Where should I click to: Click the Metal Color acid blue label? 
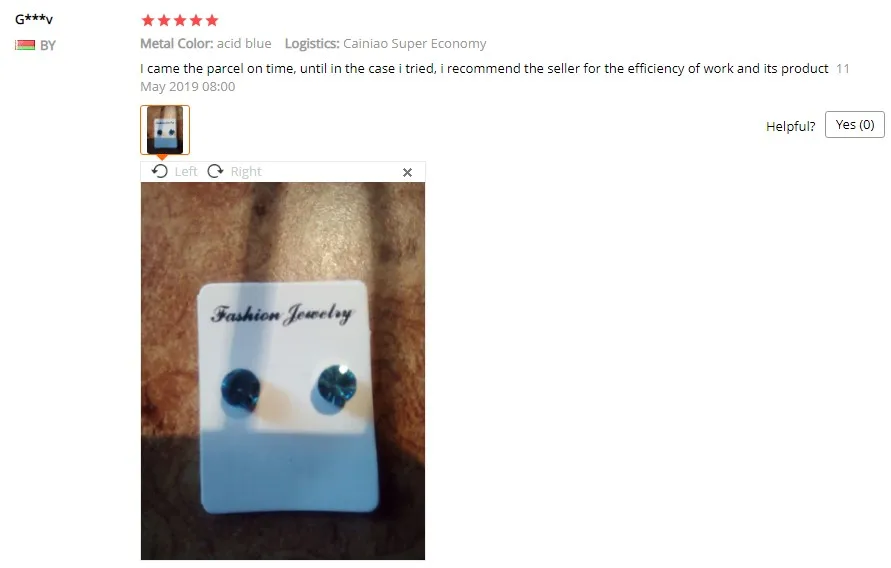click(x=206, y=44)
